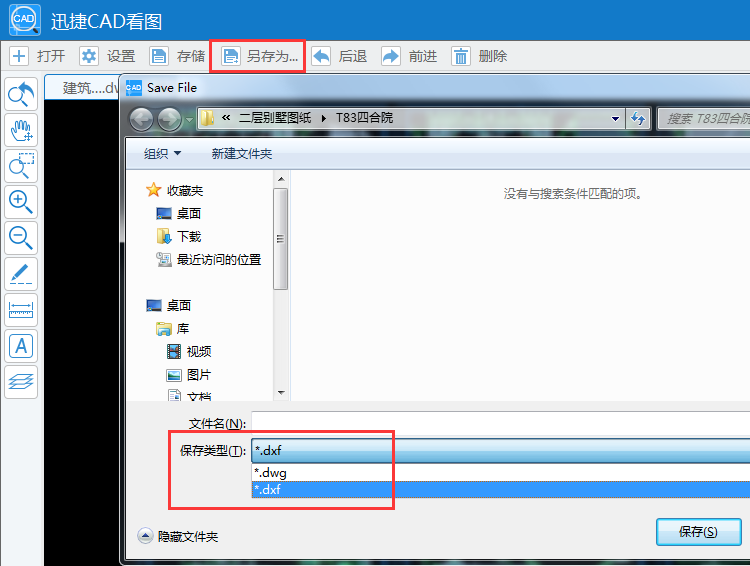The width and height of the screenshot is (750, 566).
Task: Open the layers tool
Action: (x=21, y=382)
